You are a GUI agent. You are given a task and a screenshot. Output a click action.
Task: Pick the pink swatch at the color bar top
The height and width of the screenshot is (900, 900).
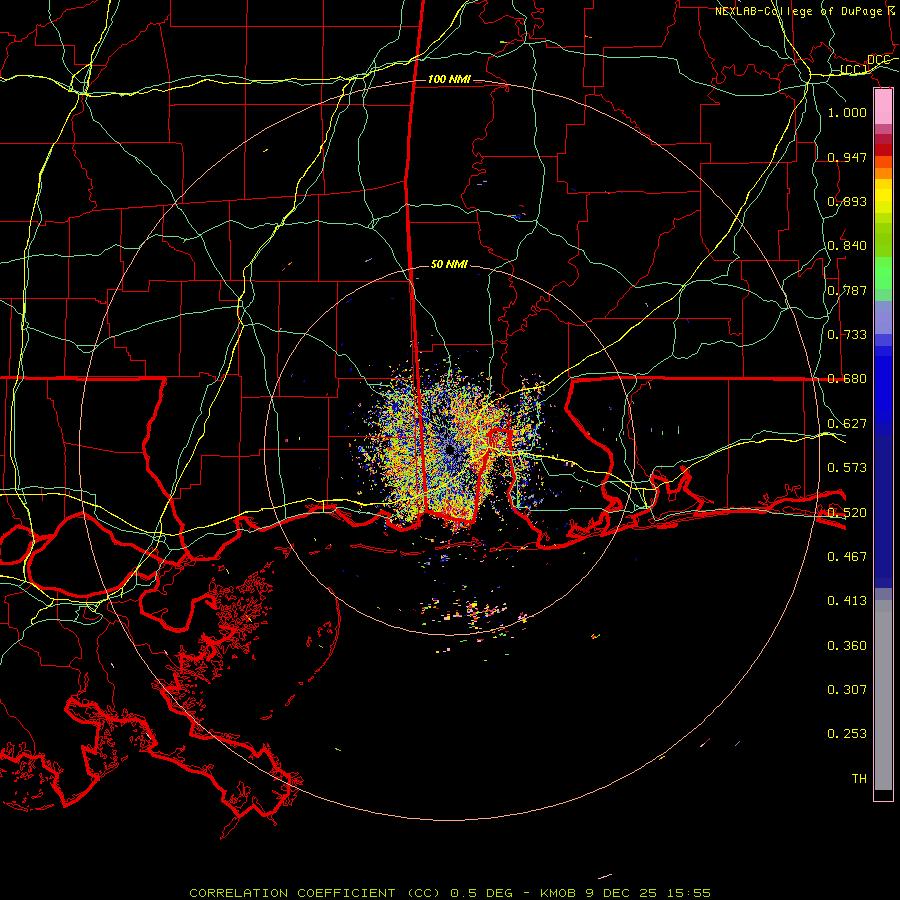tap(883, 107)
